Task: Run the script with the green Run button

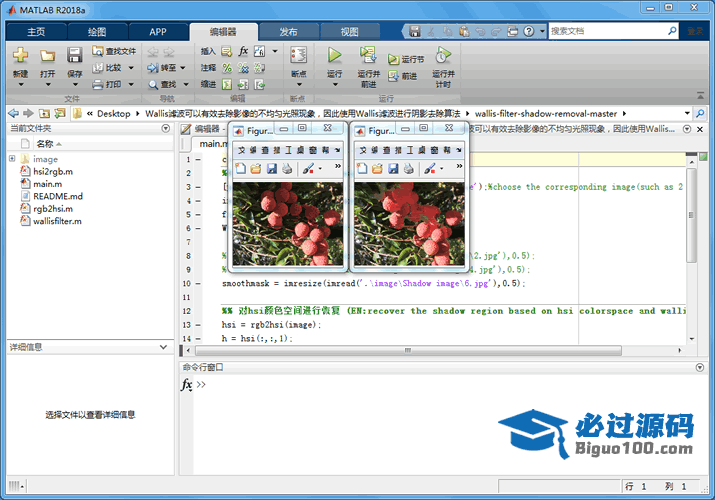Action: [x=334, y=56]
